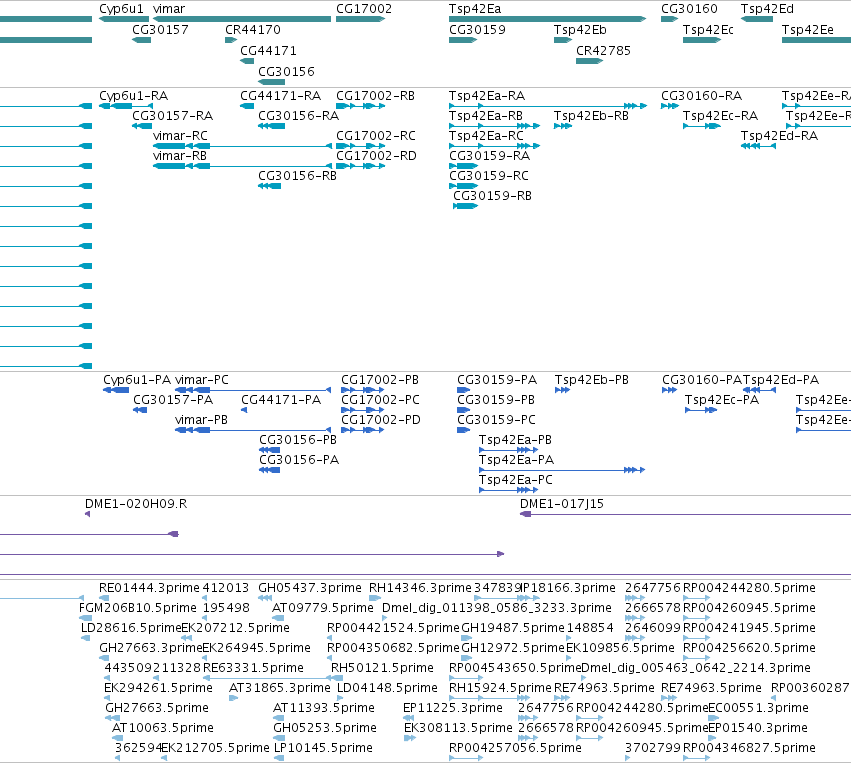Select the CG30156-RB transcript label

coord(297,176)
